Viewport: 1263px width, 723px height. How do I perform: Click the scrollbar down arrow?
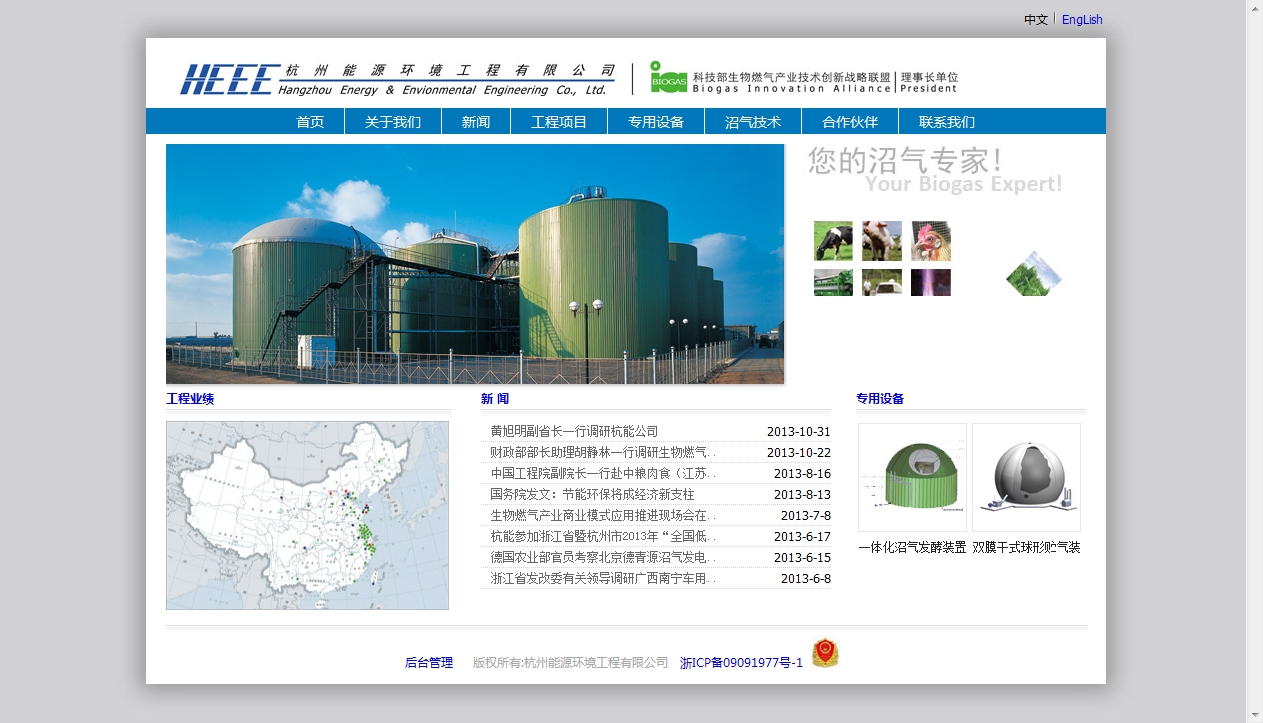[x=1254, y=714]
